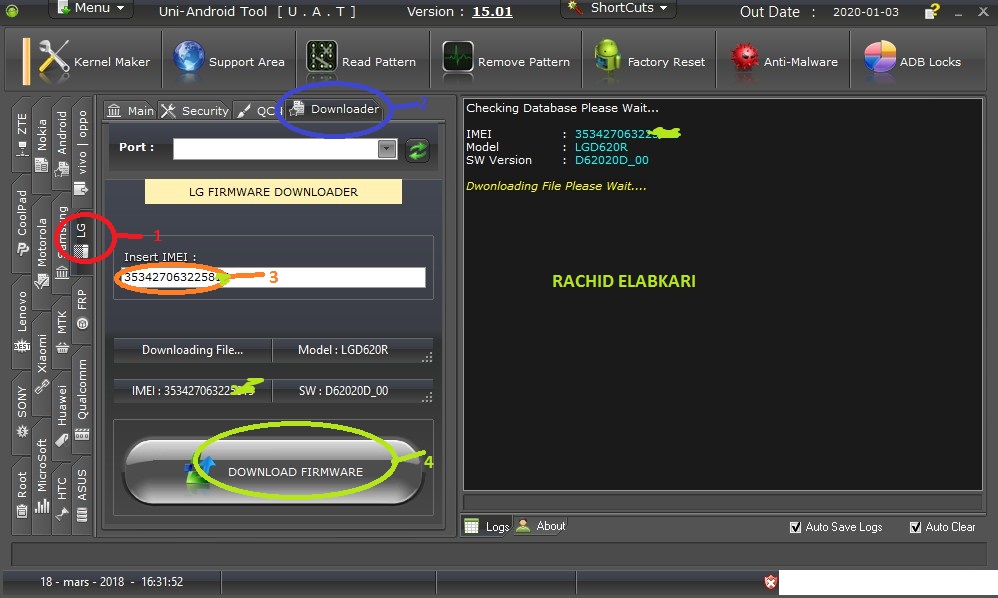Viewport: 998px width, 598px height.
Task: Click the red shield status icon
Action: pos(771,581)
